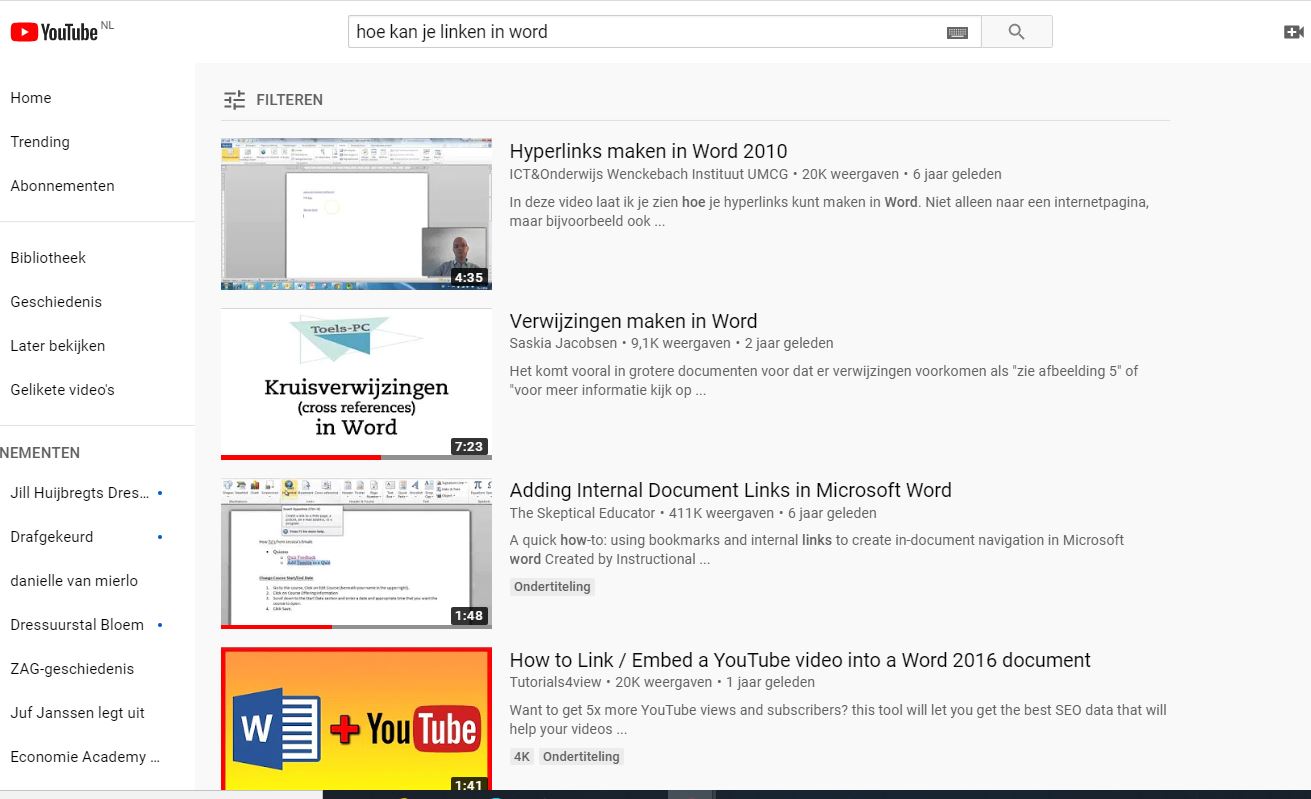The image size is (1311, 799).
Task: Go to Home in sidebar
Action: point(31,98)
